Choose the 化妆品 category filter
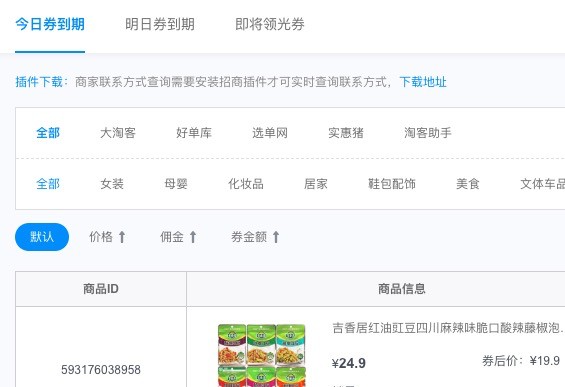The image size is (565, 387). pos(246,184)
